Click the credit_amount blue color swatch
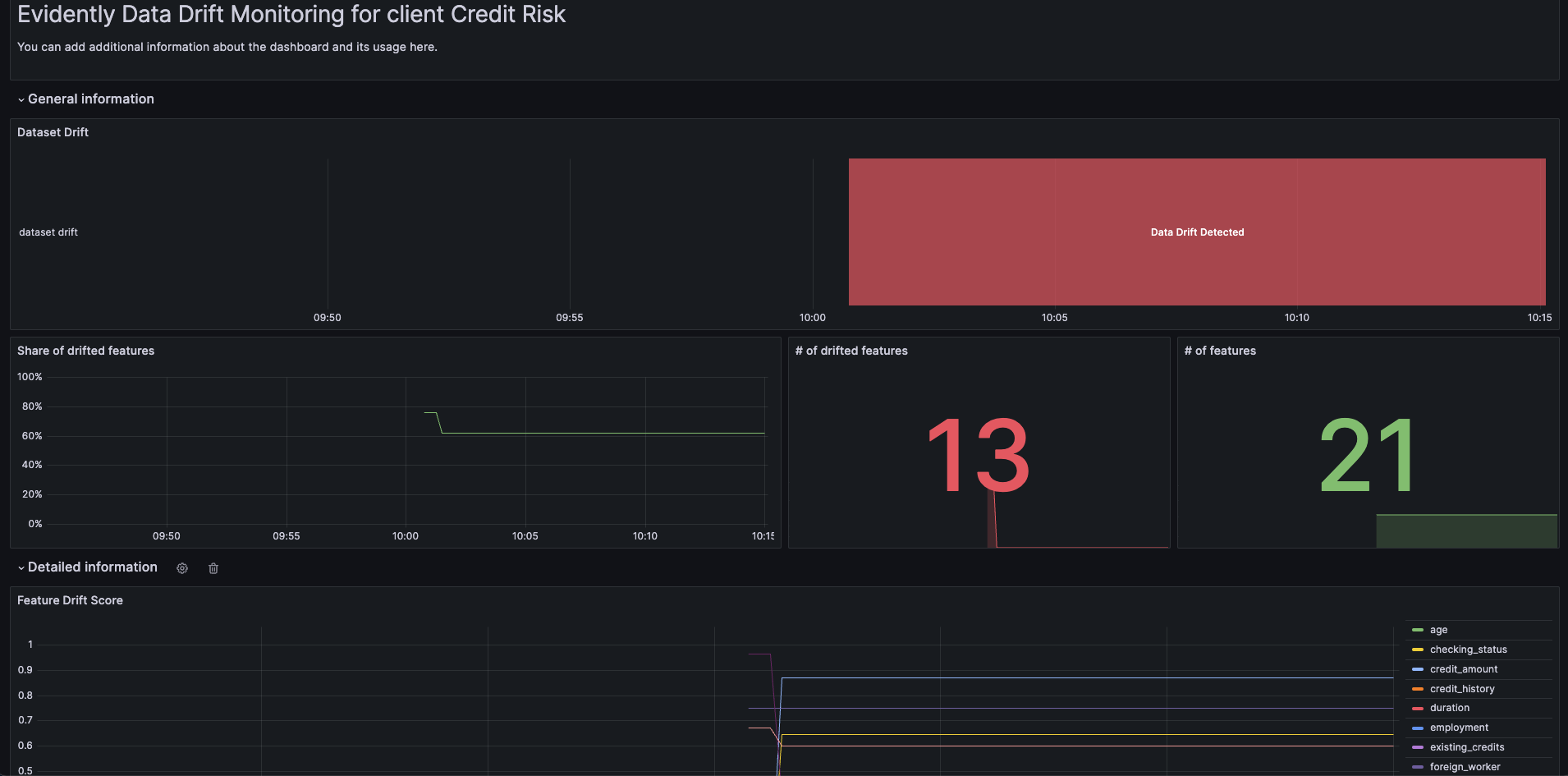Image resolution: width=1568 pixels, height=776 pixels. (x=1418, y=669)
